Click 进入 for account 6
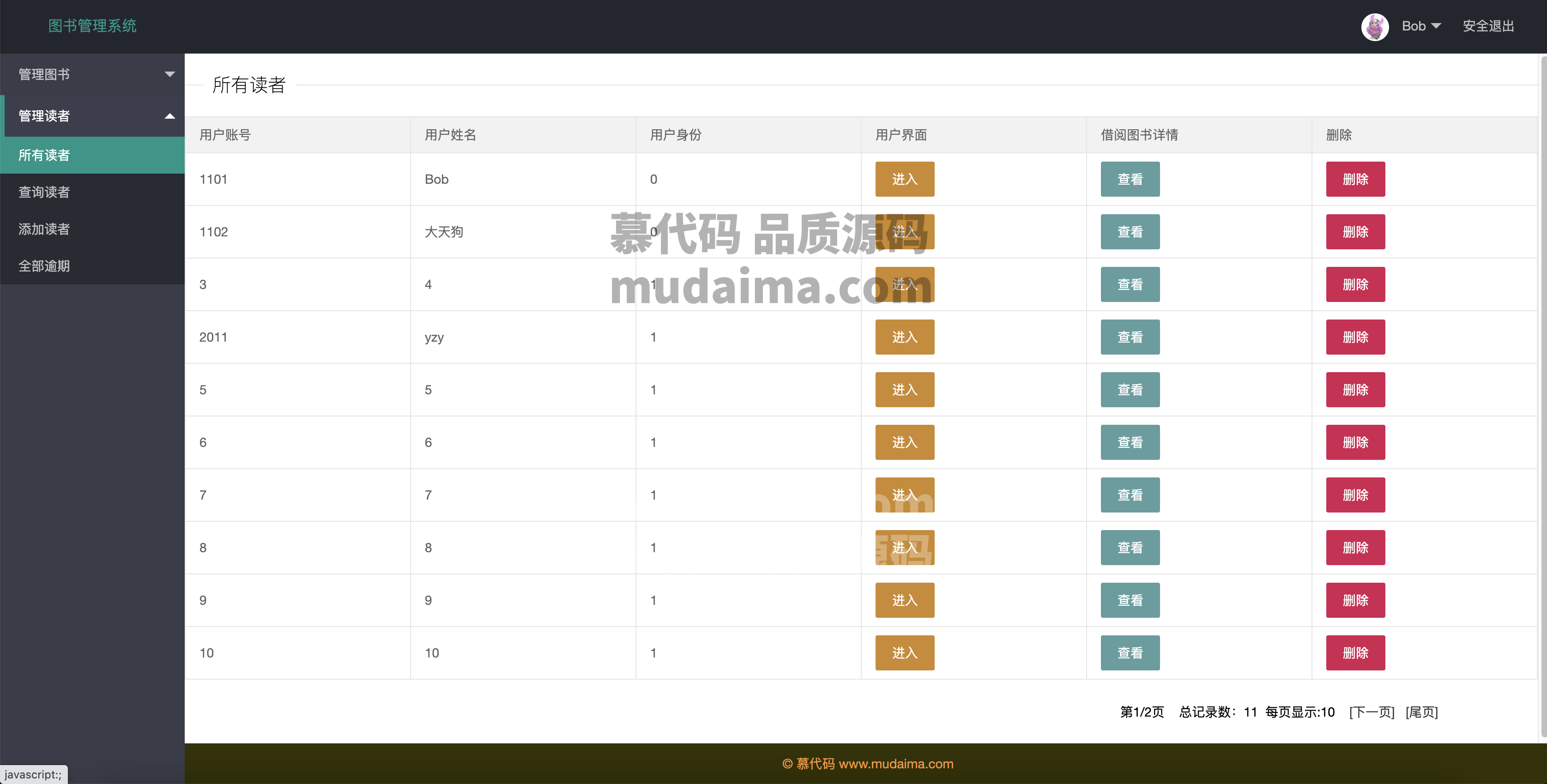The image size is (1547, 784). [x=905, y=442]
